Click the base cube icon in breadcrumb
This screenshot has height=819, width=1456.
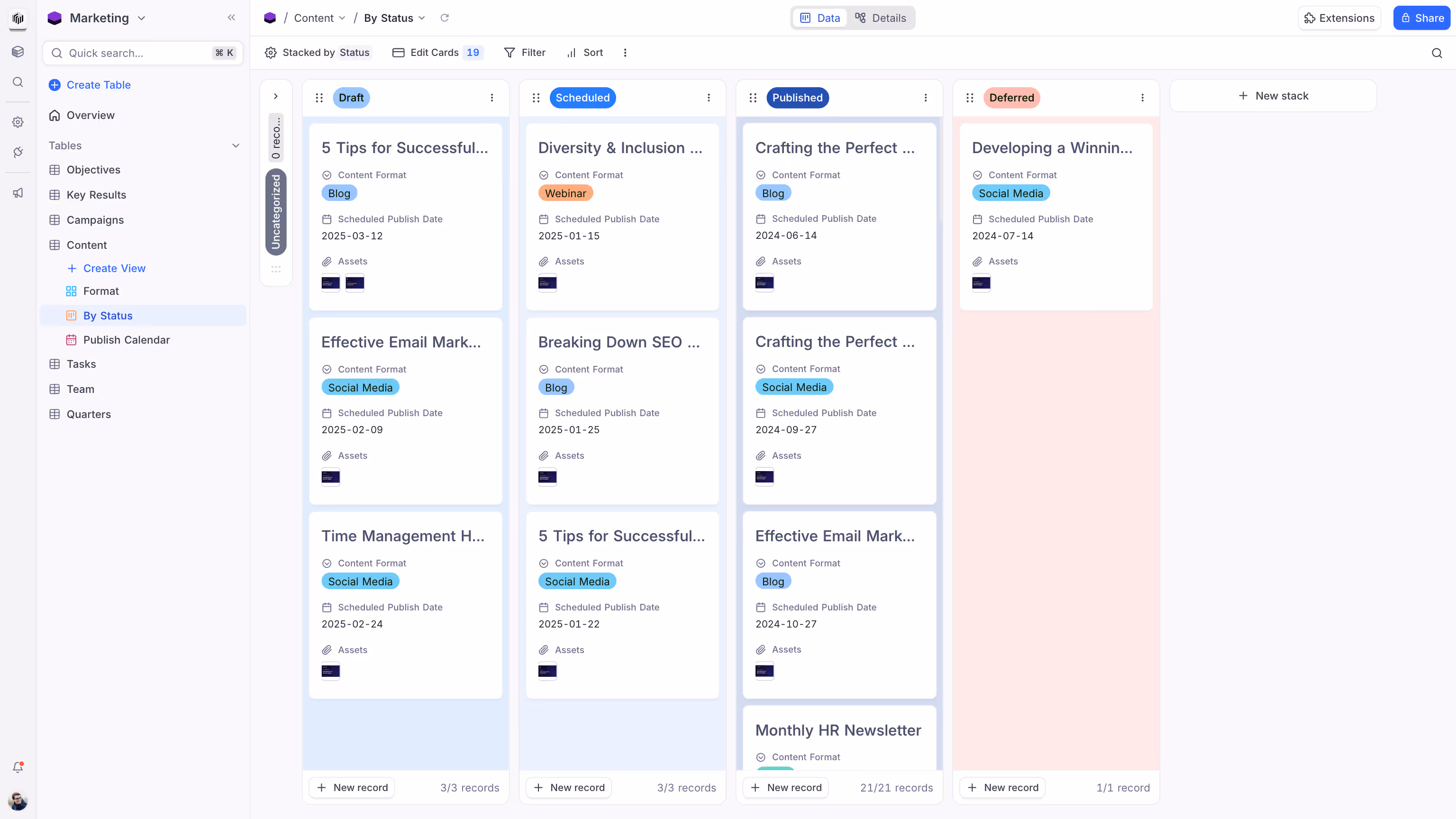tap(270, 18)
